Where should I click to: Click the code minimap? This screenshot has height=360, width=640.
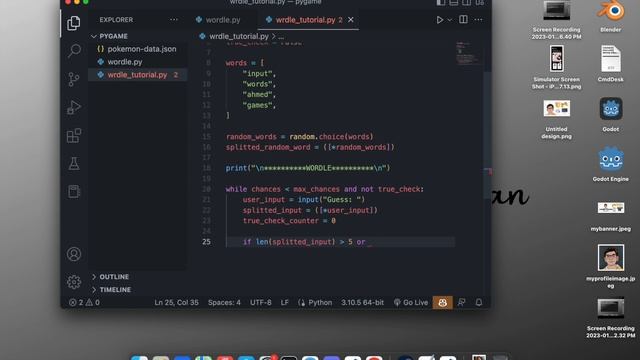(x=468, y=53)
